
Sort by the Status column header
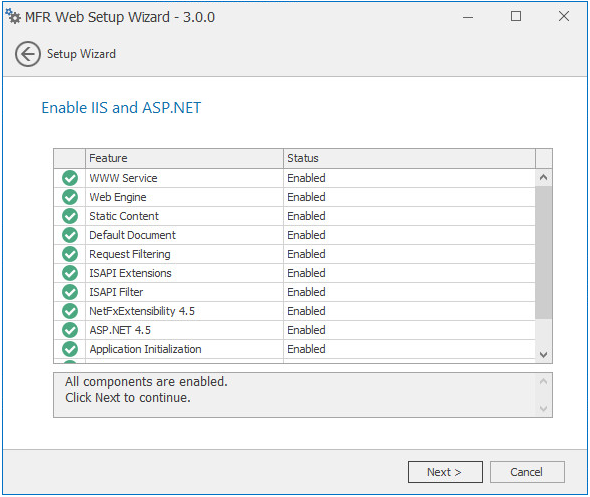(409, 158)
